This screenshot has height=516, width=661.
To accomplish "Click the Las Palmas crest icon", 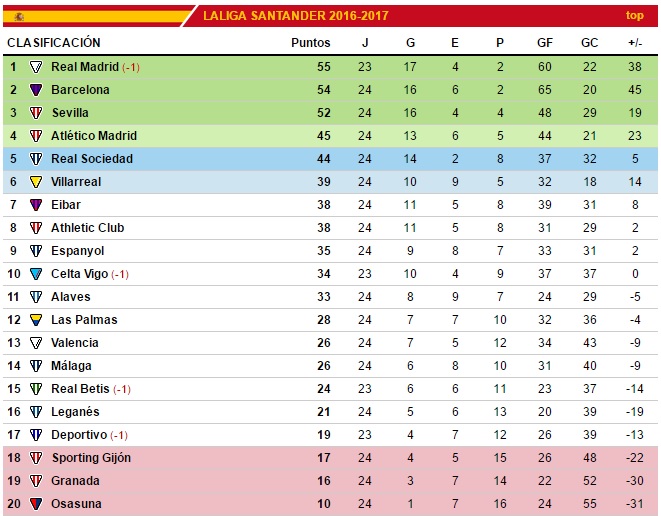I will (x=36, y=320).
